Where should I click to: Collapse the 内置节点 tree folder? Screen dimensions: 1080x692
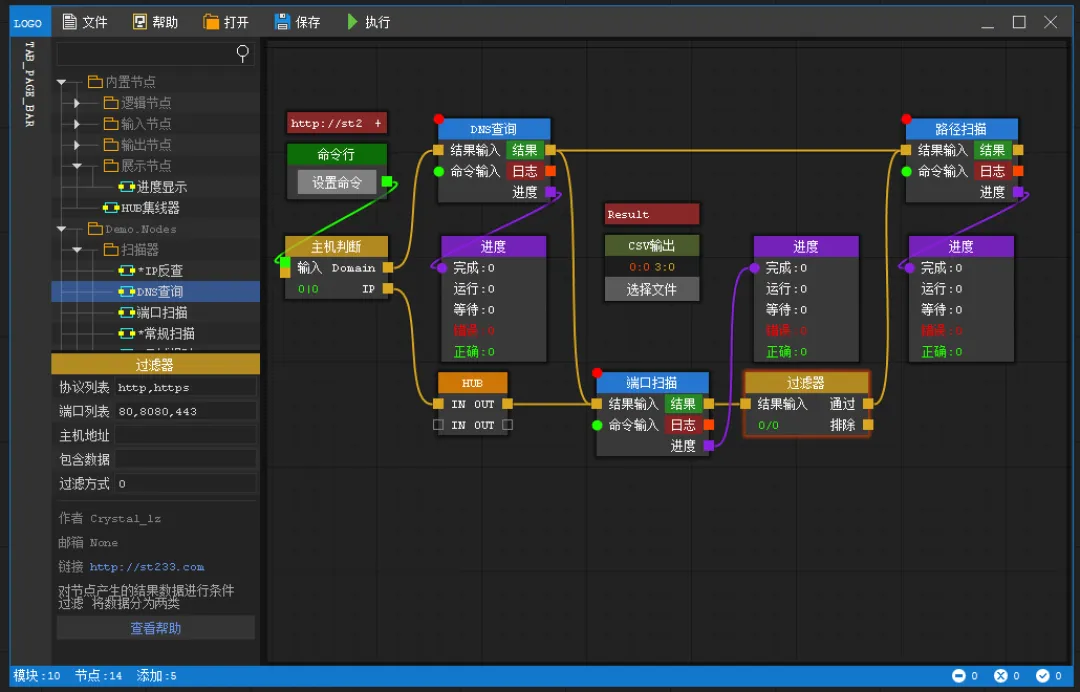pos(62,82)
